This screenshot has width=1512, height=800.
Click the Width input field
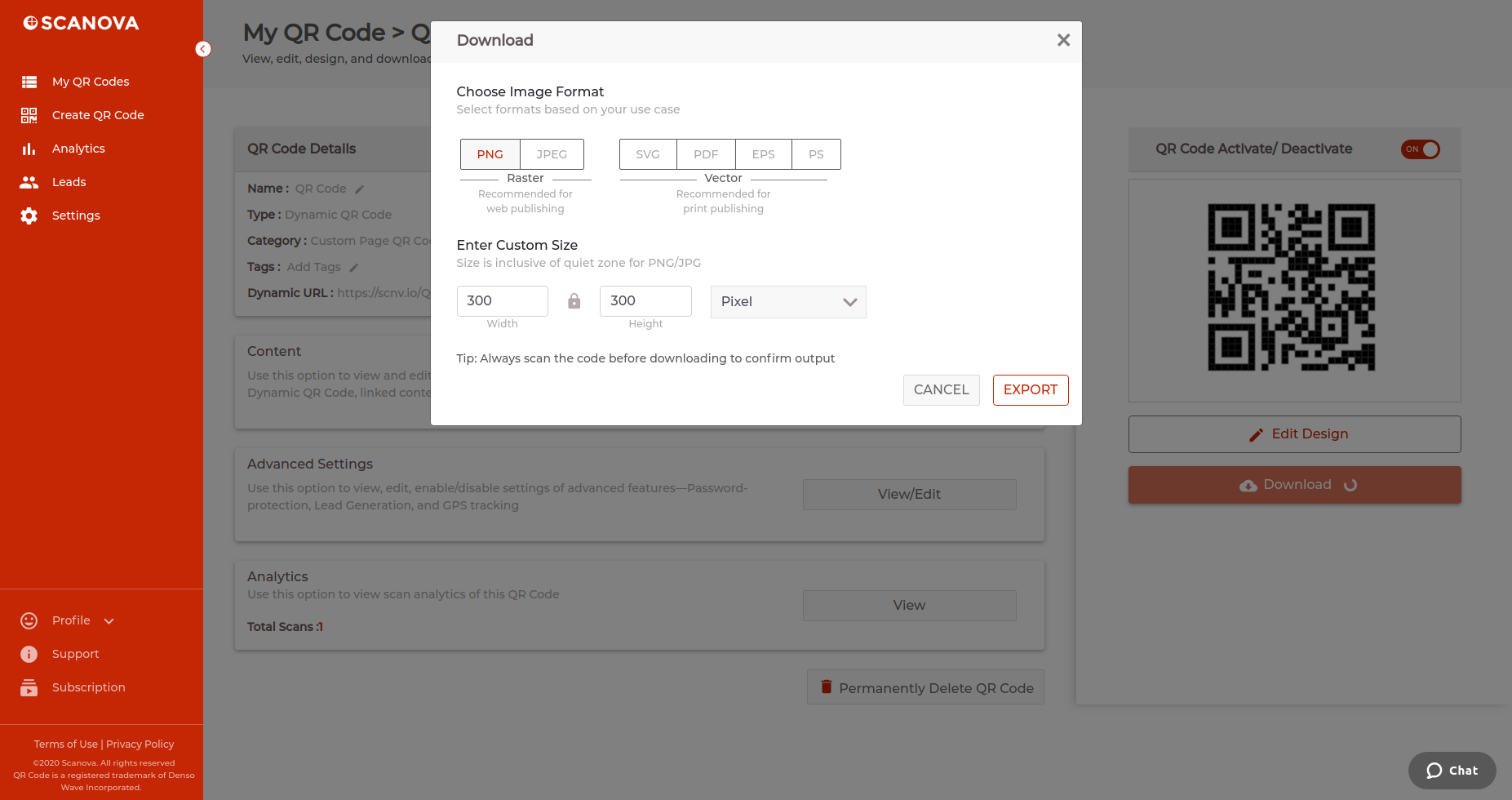(x=503, y=301)
